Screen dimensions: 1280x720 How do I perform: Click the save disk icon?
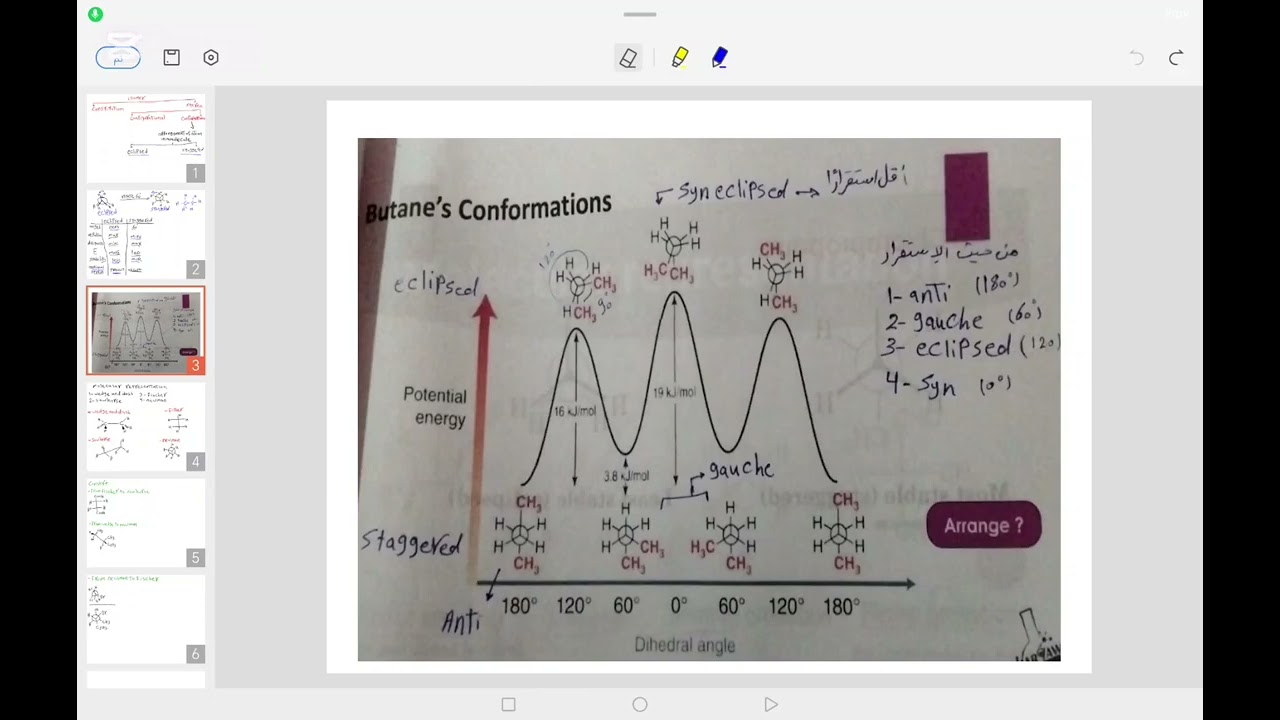pyautogui.click(x=171, y=58)
